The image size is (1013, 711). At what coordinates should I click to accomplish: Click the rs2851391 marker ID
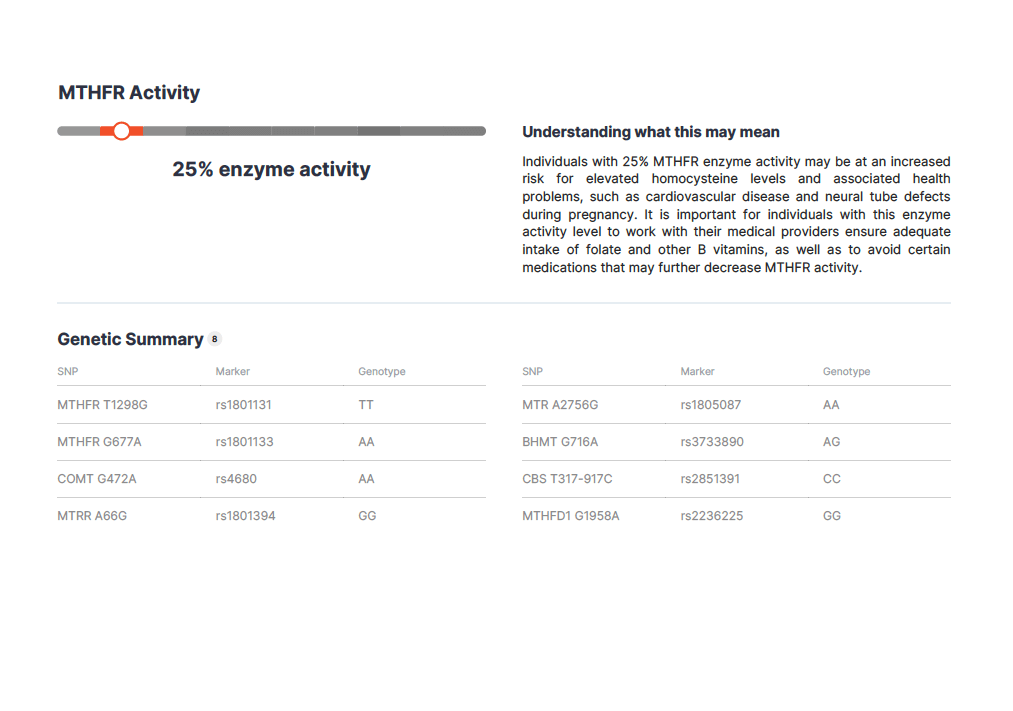pyautogui.click(x=710, y=479)
